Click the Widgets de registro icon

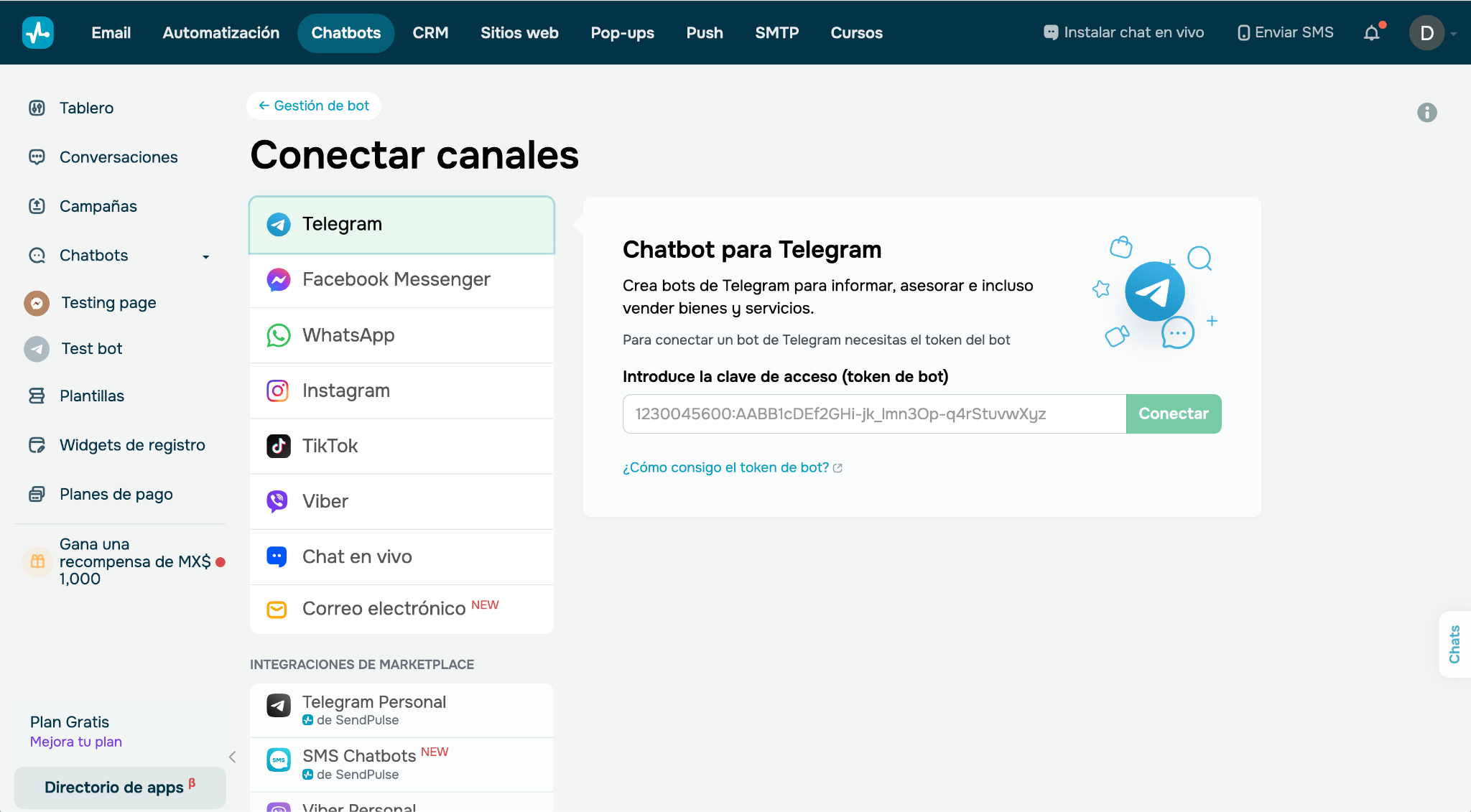(37, 445)
